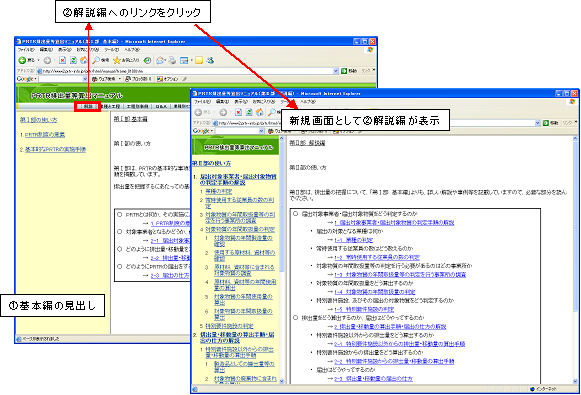Open お気に入り menu in front IE window
The width and height of the screenshot is (581, 395).
264,101
